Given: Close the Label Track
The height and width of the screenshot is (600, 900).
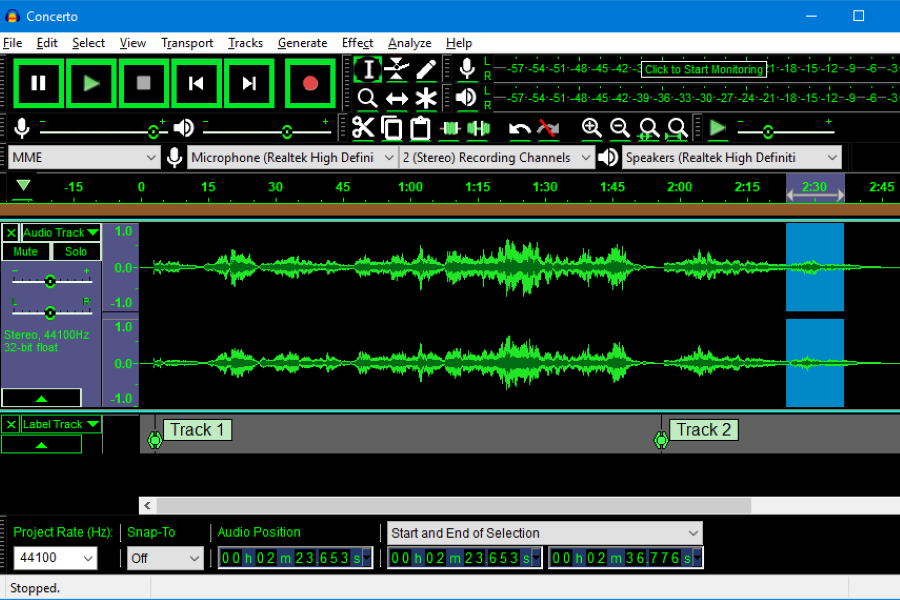Looking at the screenshot, I should click(x=11, y=424).
